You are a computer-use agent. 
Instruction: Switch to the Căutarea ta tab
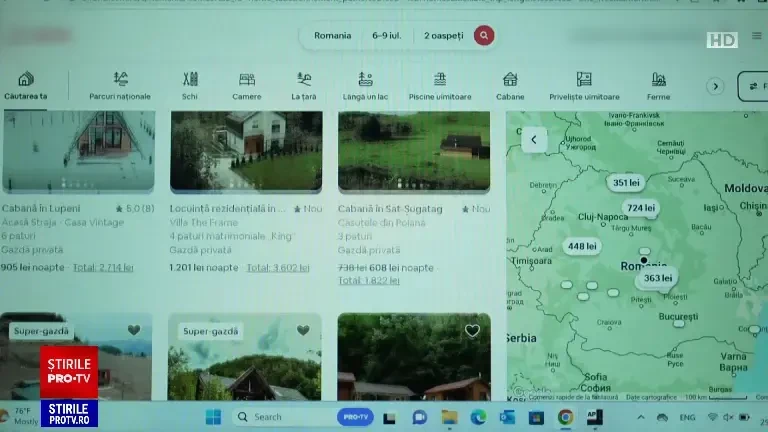click(26, 85)
